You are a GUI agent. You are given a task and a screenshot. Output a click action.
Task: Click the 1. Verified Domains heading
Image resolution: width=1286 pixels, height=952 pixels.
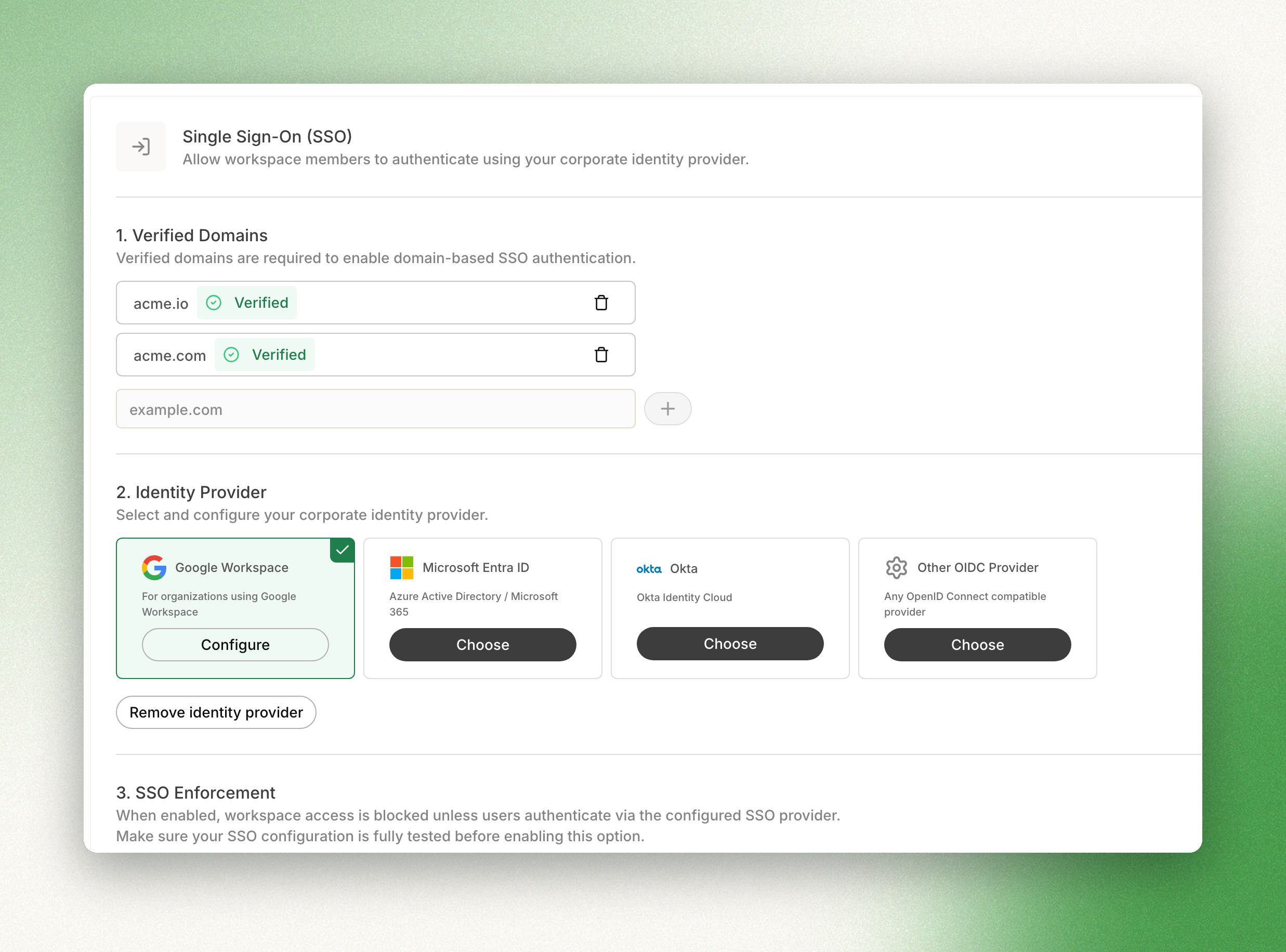(192, 235)
